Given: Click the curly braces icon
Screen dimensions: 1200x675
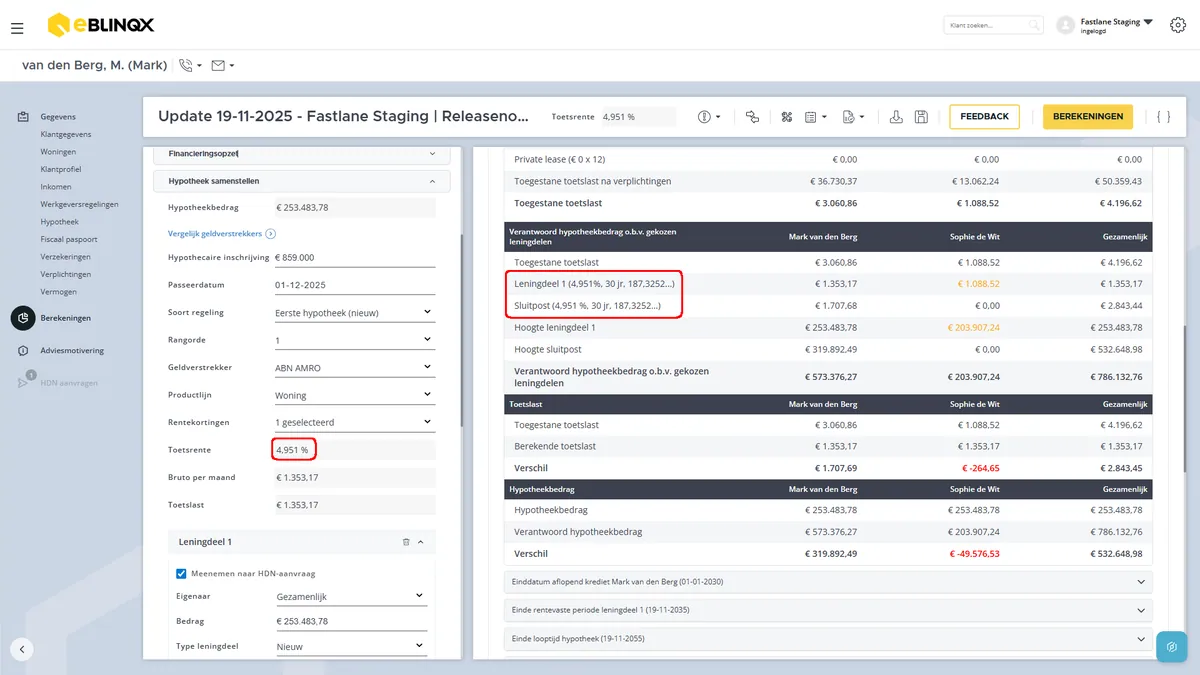Looking at the screenshot, I should point(1163,117).
